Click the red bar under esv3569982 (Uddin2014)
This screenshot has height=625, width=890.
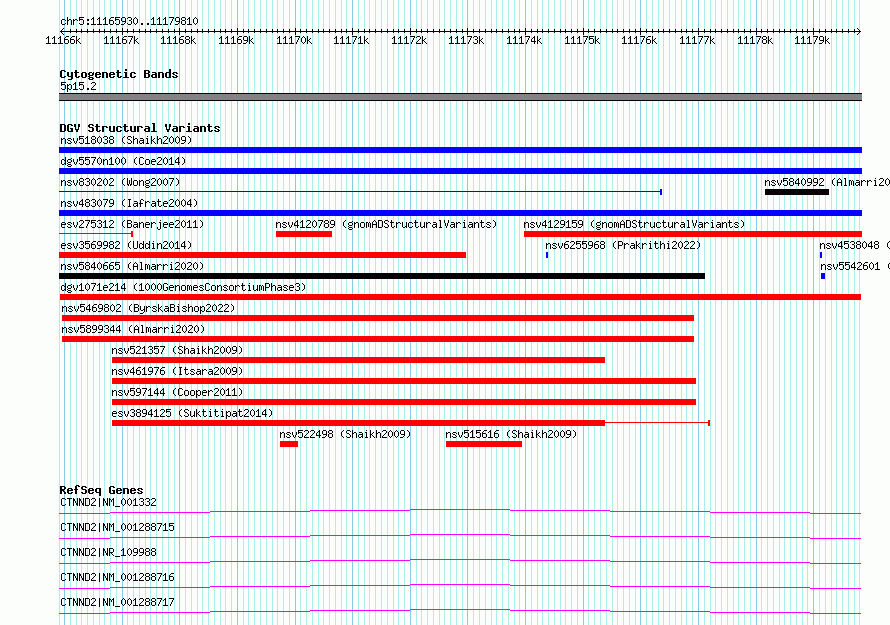pyautogui.click(x=262, y=255)
